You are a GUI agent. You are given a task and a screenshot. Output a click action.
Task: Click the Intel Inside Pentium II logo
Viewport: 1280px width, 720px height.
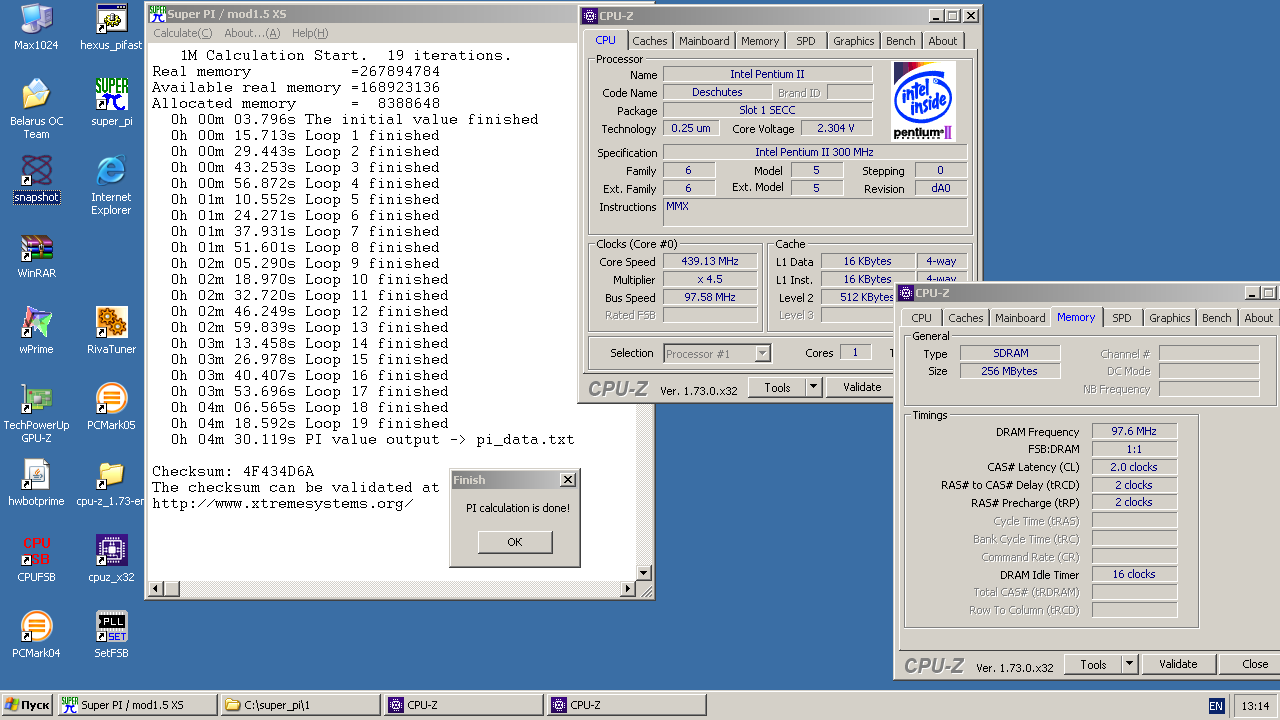923,101
